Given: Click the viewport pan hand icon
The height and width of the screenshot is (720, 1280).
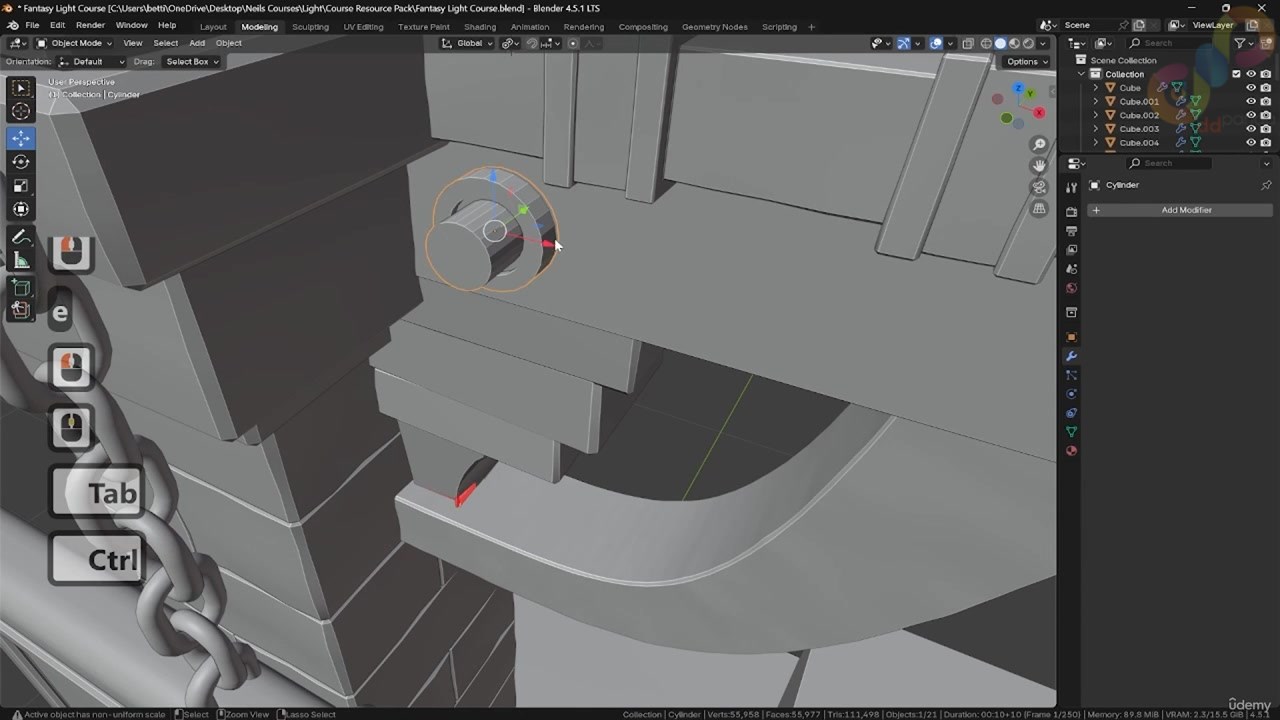Looking at the screenshot, I should (x=1040, y=166).
